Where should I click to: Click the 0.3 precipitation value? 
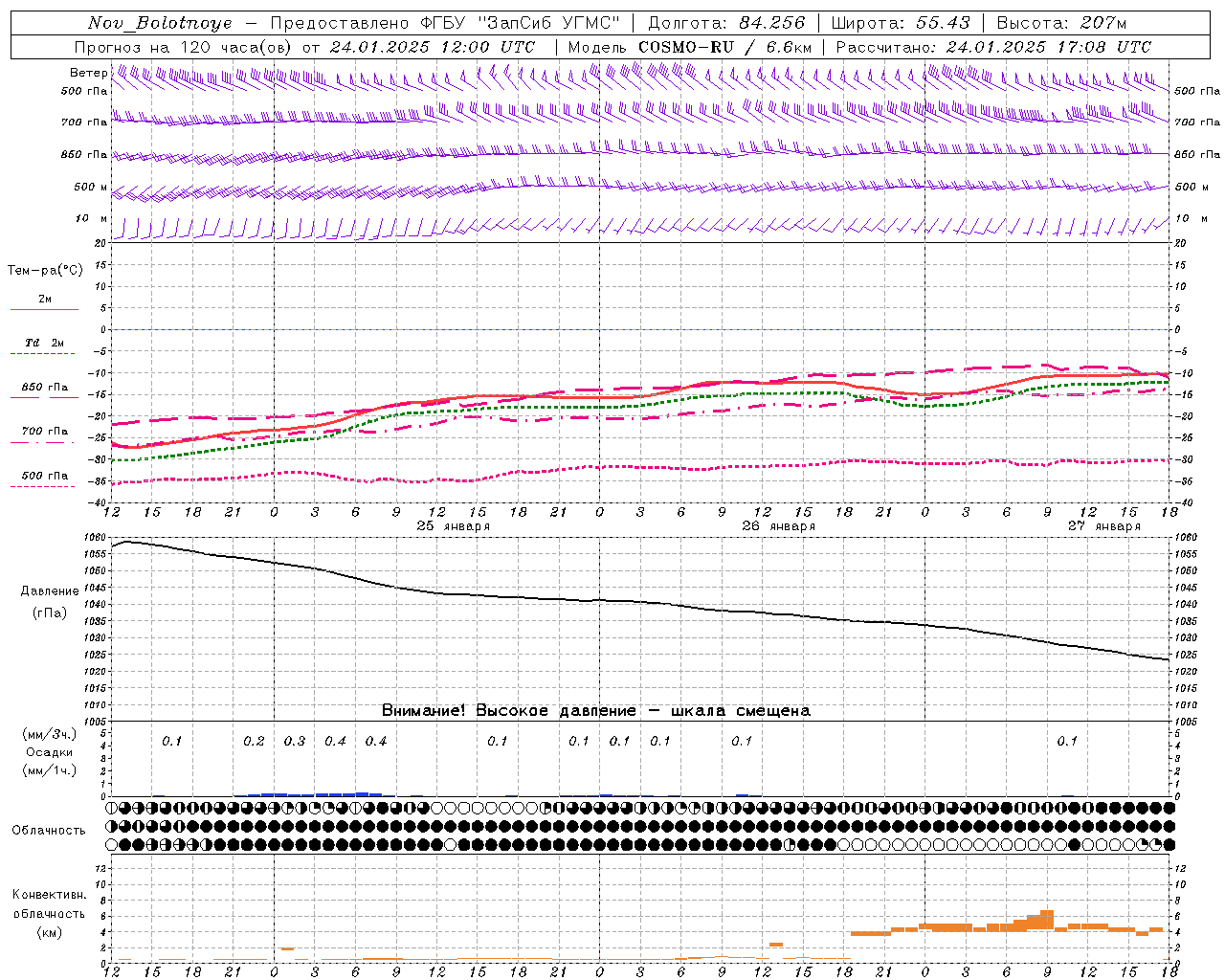294,742
